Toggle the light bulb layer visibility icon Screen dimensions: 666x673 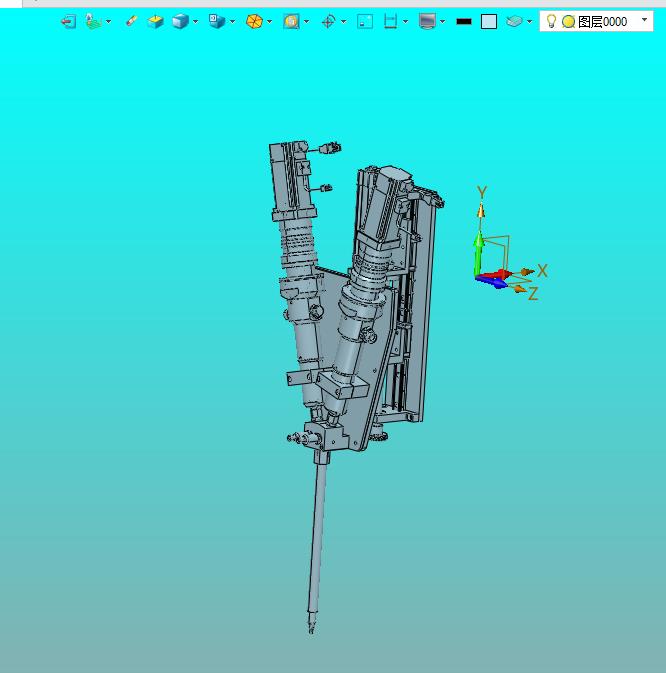tap(551, 21)
